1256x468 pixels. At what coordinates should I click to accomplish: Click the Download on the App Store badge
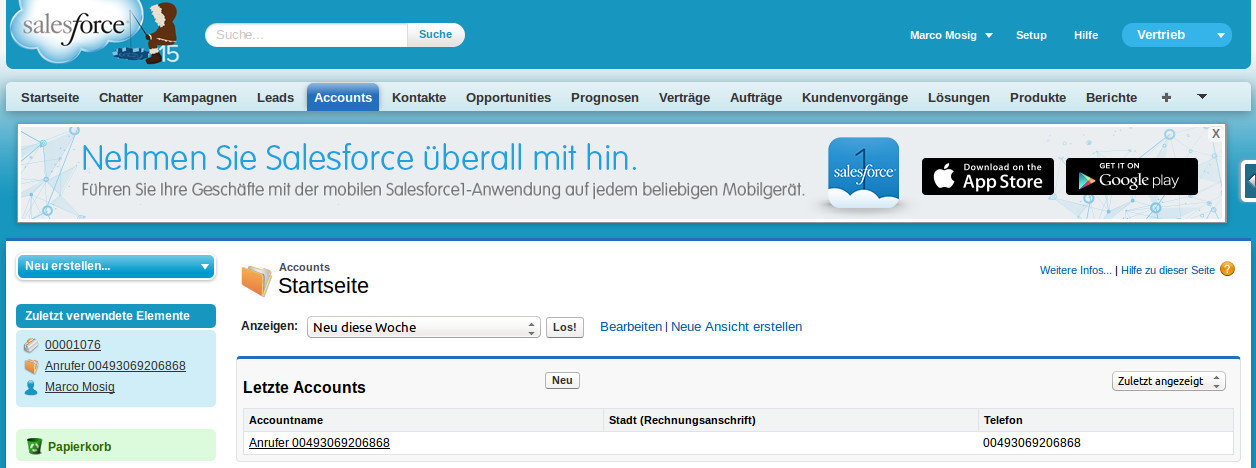(x=987, y=176)
